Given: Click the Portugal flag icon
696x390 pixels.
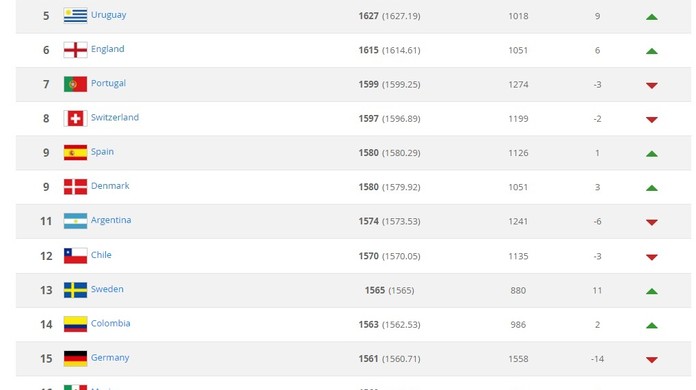Looking at the screenshot, I should [75, 84].
